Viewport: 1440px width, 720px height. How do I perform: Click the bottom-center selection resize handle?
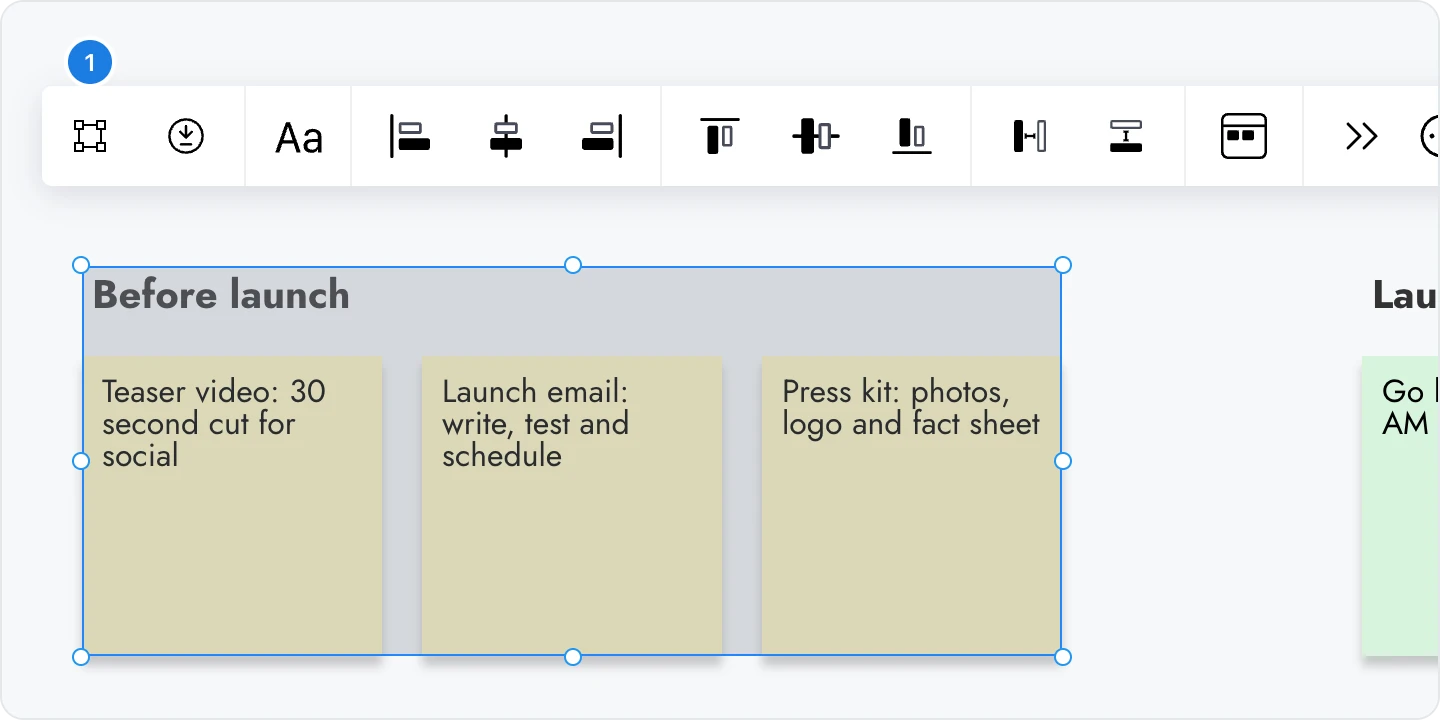[573, 657]
